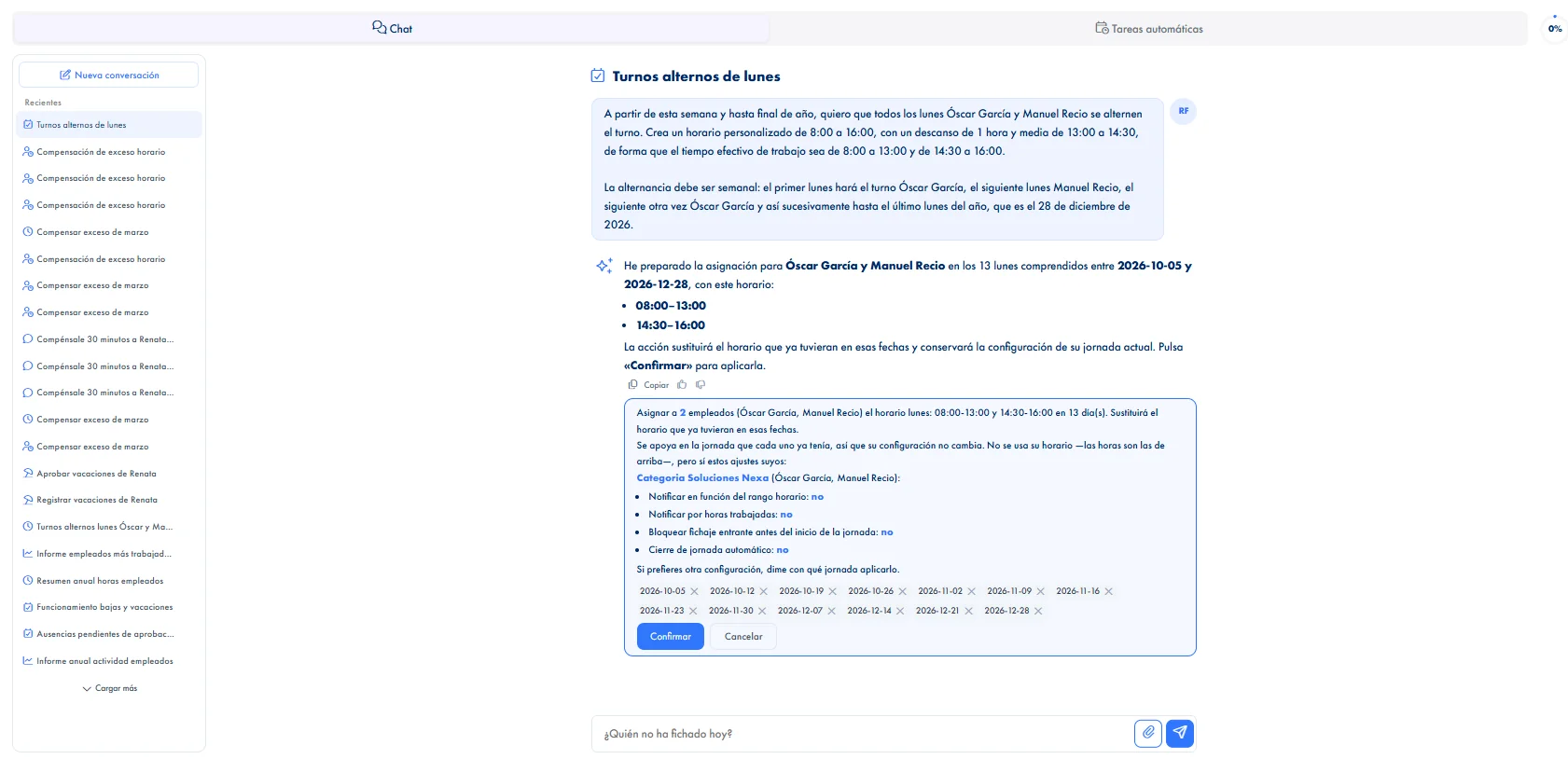Click the X next to 2026-12-14
Screen dimensions: 1568x759
[900, 611]
